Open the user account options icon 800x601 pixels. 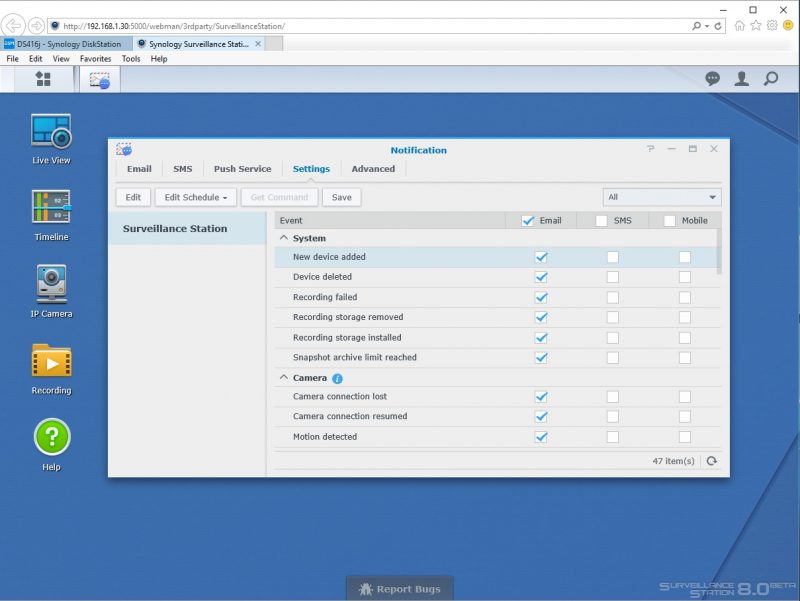tap(742, 79)
